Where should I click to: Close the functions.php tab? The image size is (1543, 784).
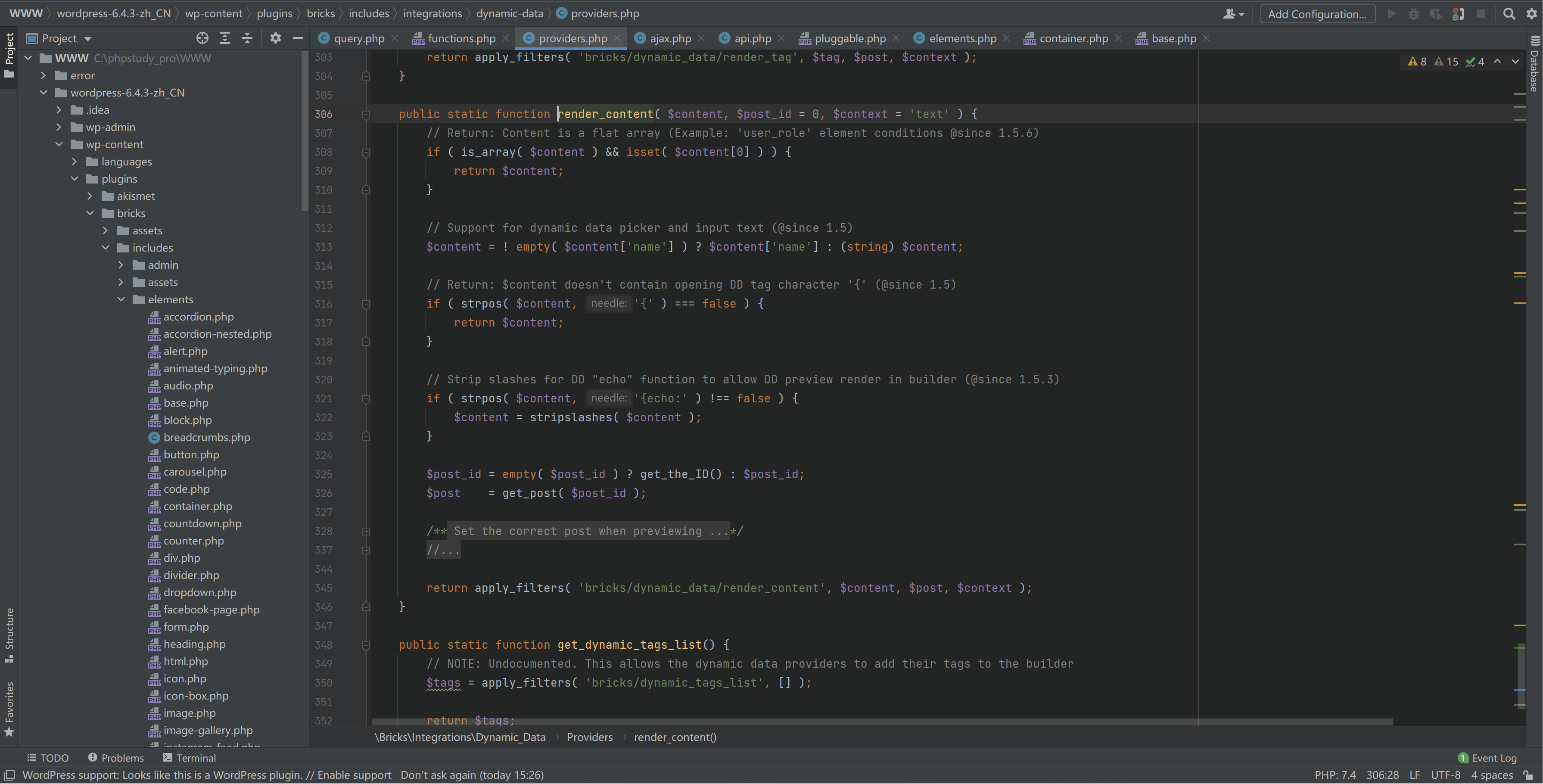tap(506, 38)
